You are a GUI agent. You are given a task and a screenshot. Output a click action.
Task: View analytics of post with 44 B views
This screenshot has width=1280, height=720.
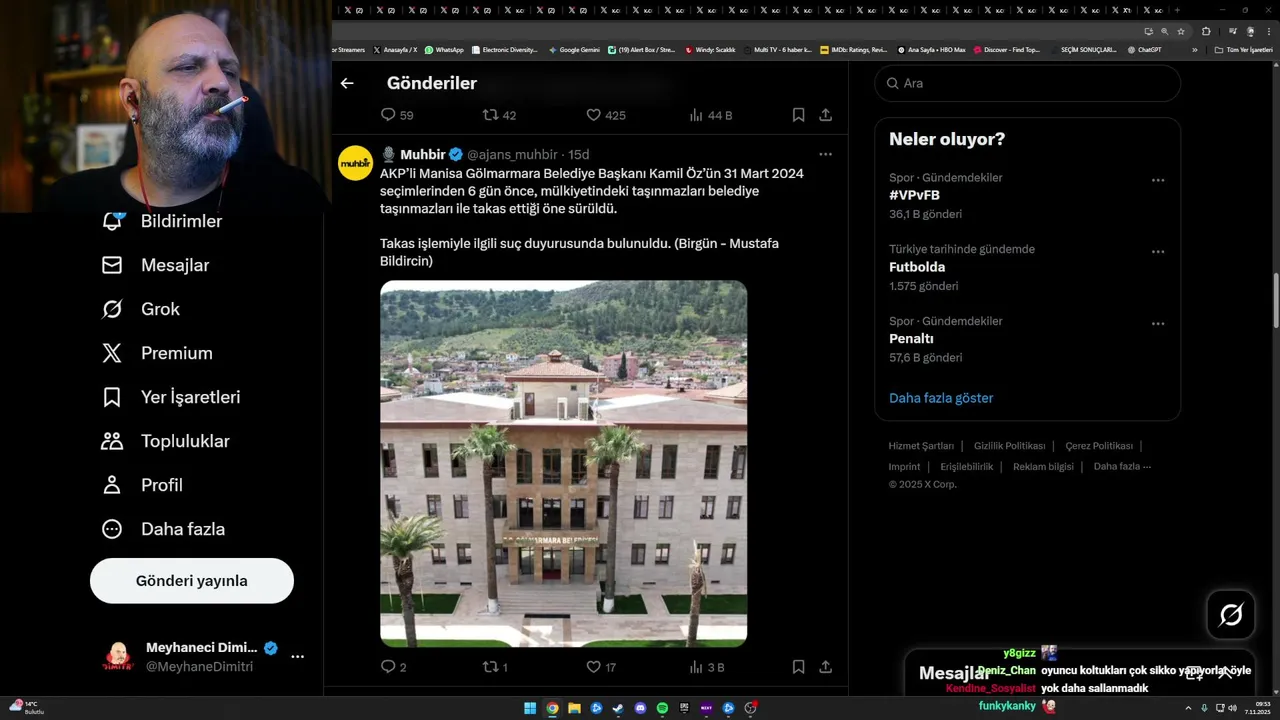710,115
